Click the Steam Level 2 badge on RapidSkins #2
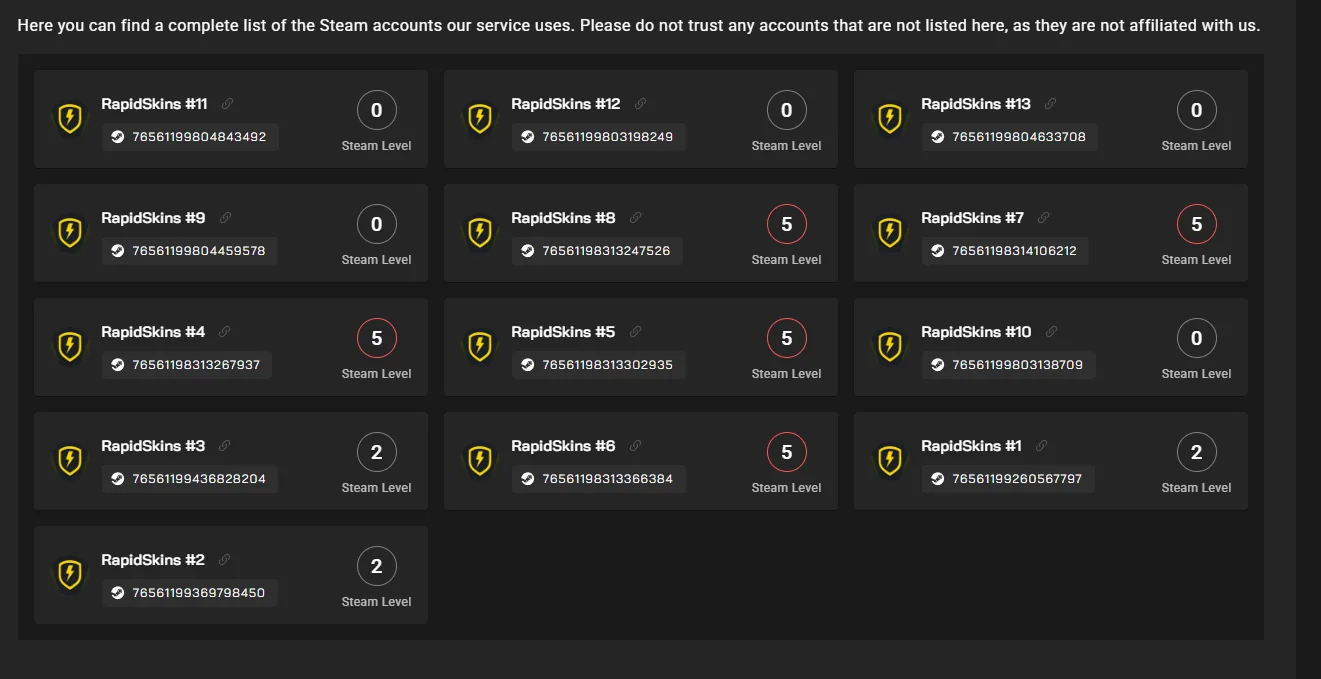This screenshot has width=1321, height=679. click(377, 566)
